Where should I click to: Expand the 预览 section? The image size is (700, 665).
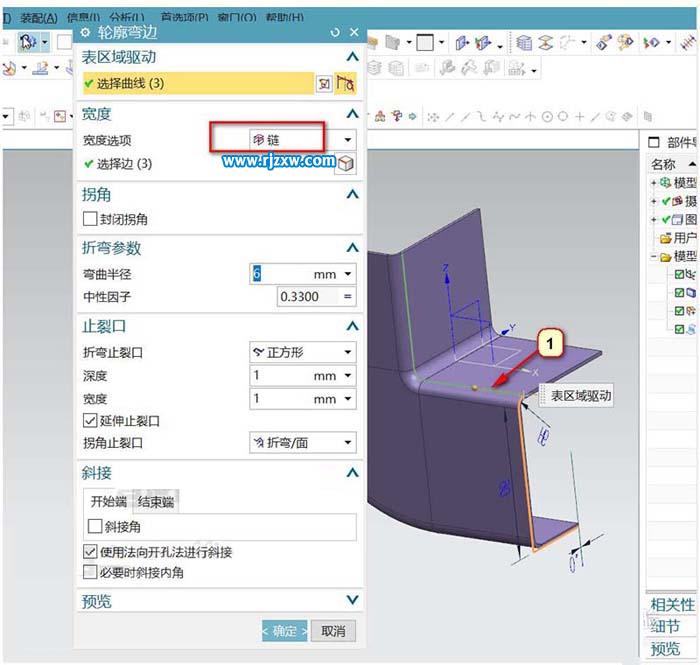(352, 600)
